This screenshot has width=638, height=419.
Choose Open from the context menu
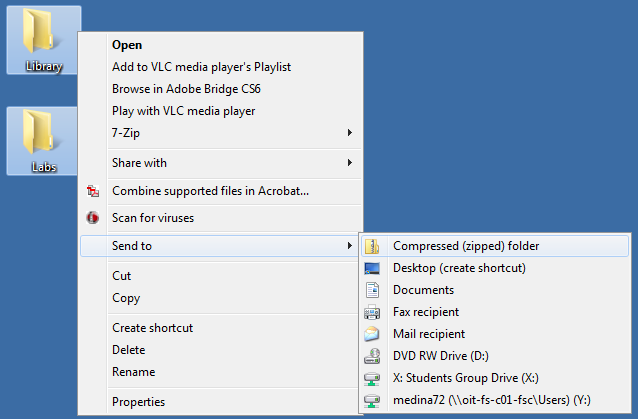pos(127,45)
